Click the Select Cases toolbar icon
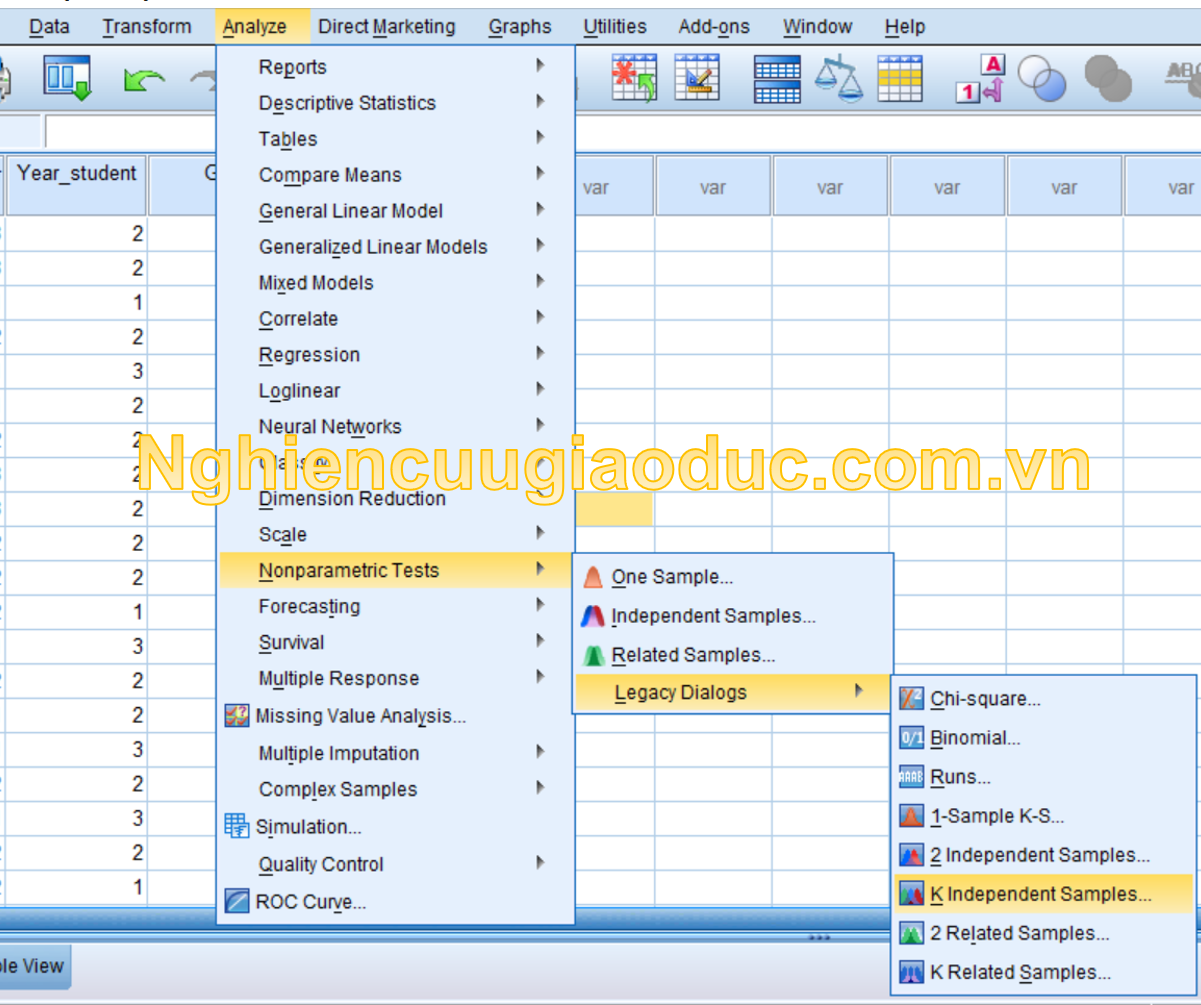The image size is (1201, 1005). 900,78
